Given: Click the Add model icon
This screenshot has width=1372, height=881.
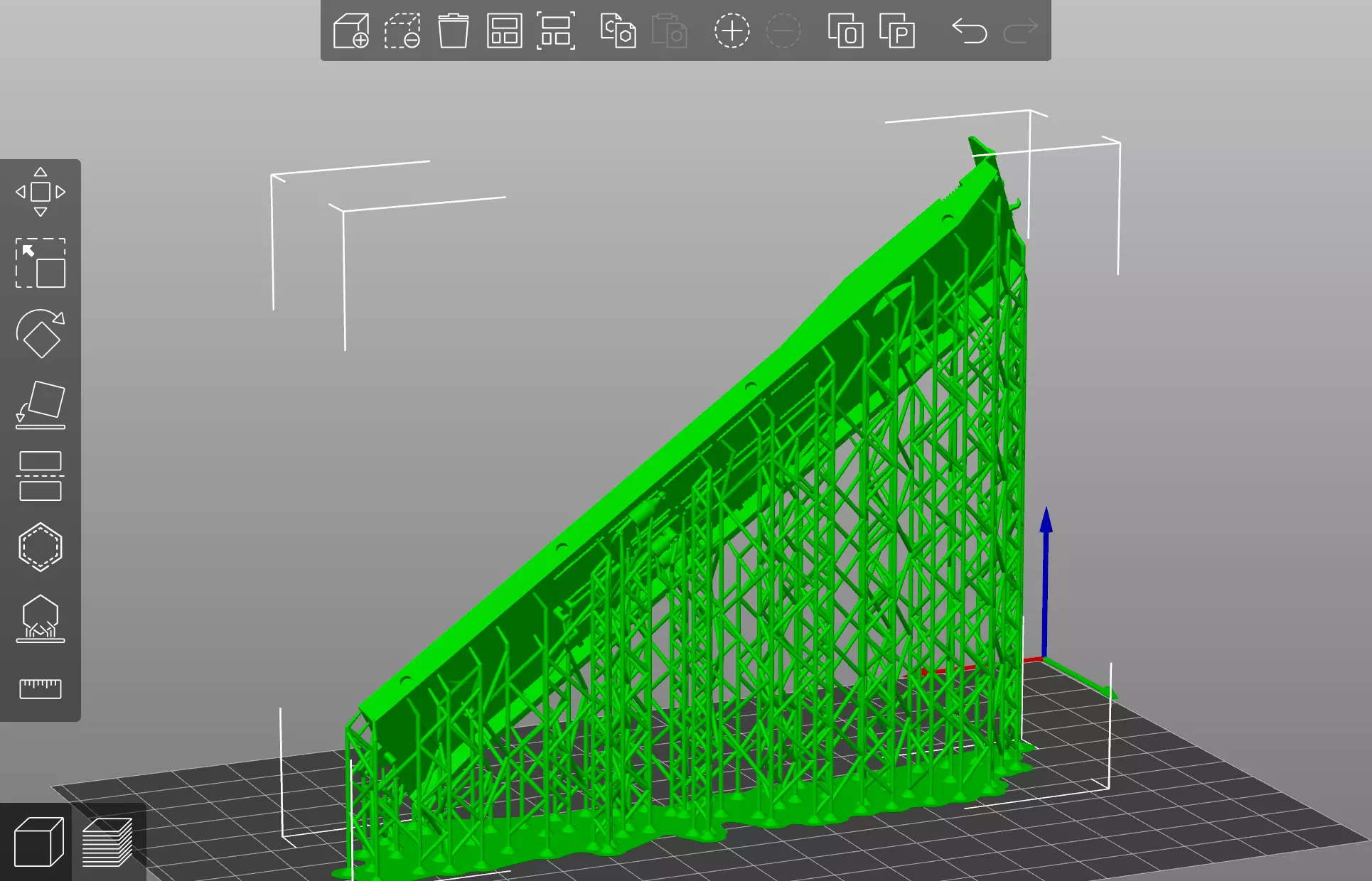Looking at the screenshot, I should 351,31.
